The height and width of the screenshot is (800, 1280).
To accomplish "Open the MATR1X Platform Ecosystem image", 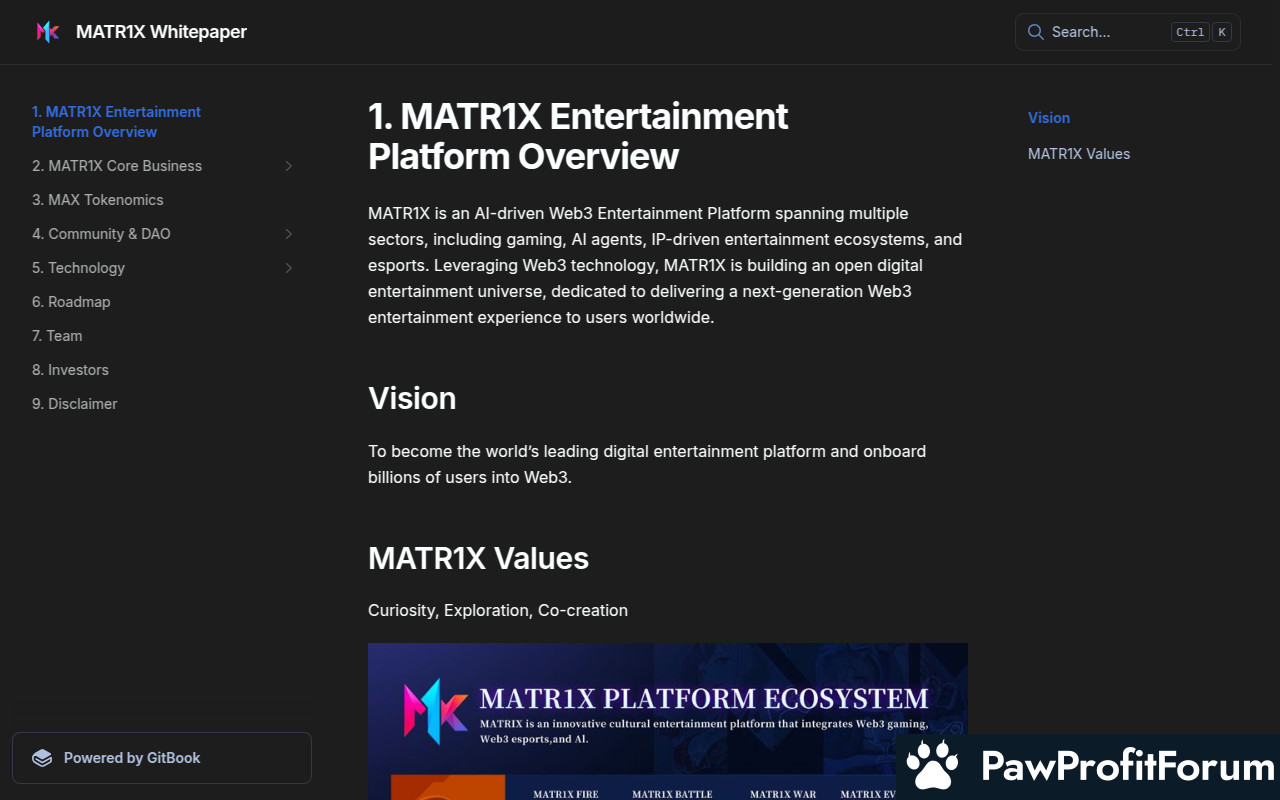I will [x=667, y=720].
